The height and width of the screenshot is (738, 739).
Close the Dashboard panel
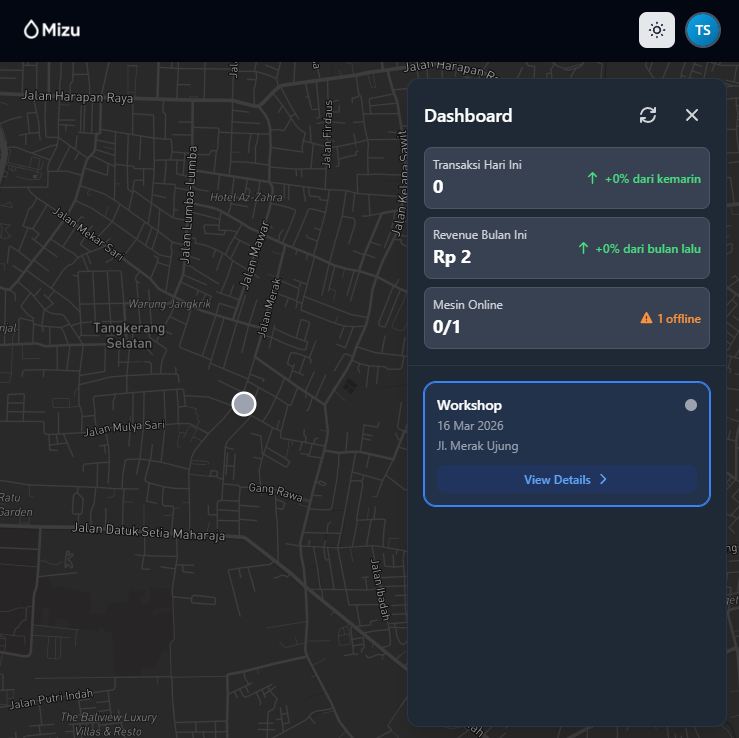pos(692,115)
